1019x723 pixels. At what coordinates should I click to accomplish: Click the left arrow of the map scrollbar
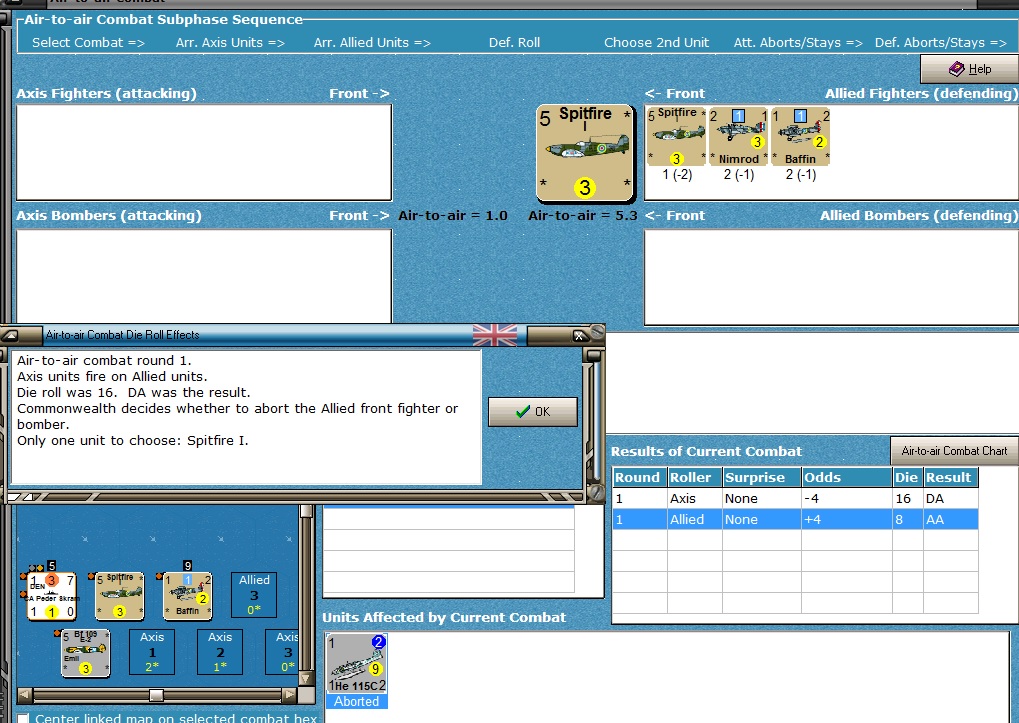click(x=25, y=695)
